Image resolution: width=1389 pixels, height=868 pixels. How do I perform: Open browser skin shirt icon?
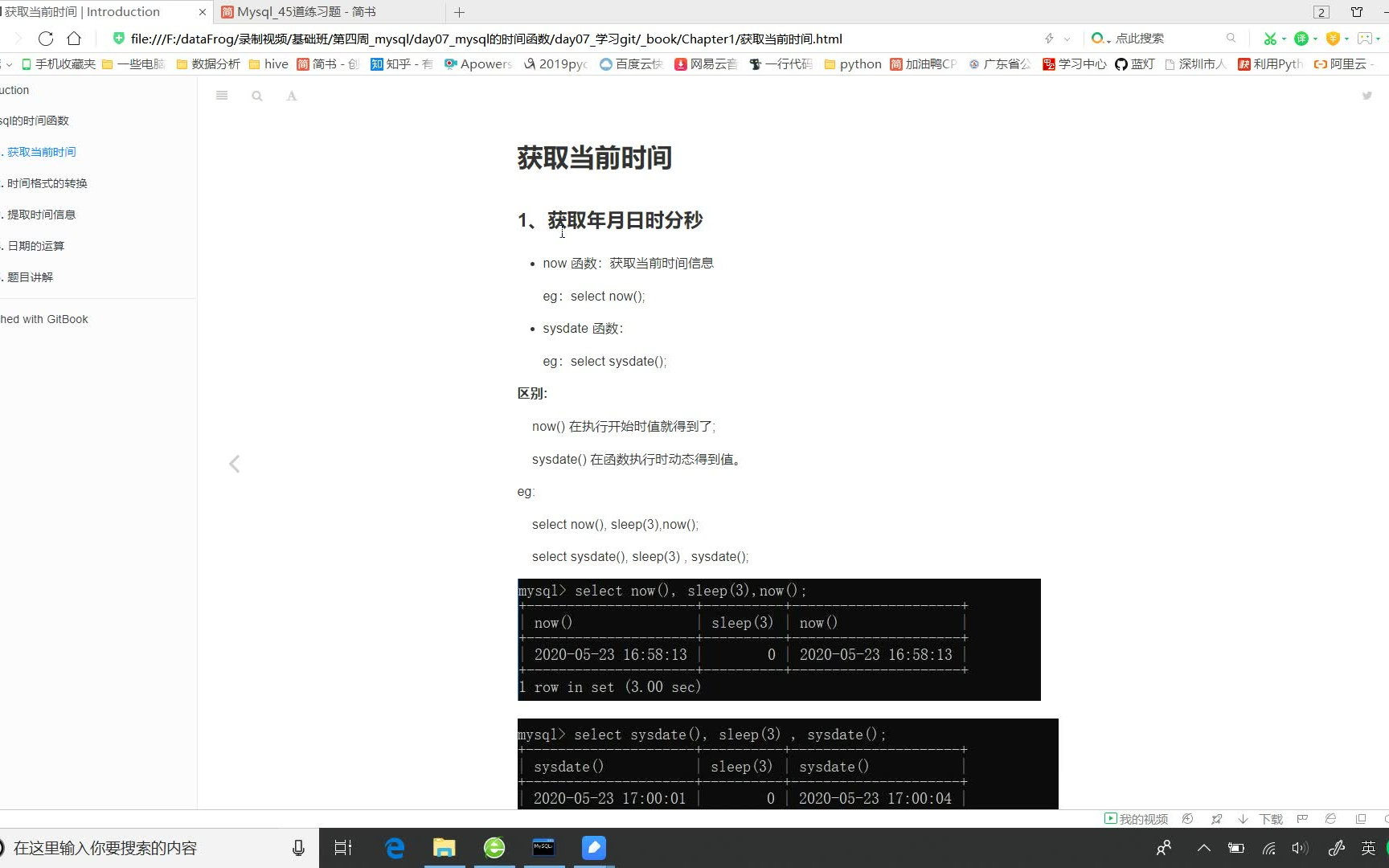coord(1356,12)
